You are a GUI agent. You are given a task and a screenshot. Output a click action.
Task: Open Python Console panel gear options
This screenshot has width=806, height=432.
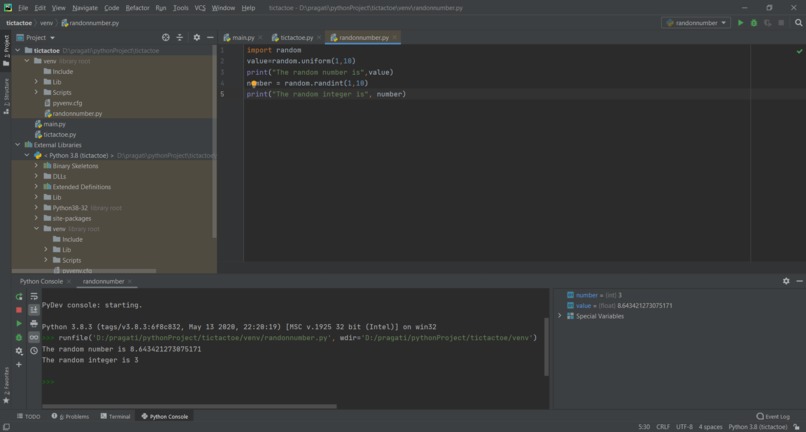[x=786, y=281]
